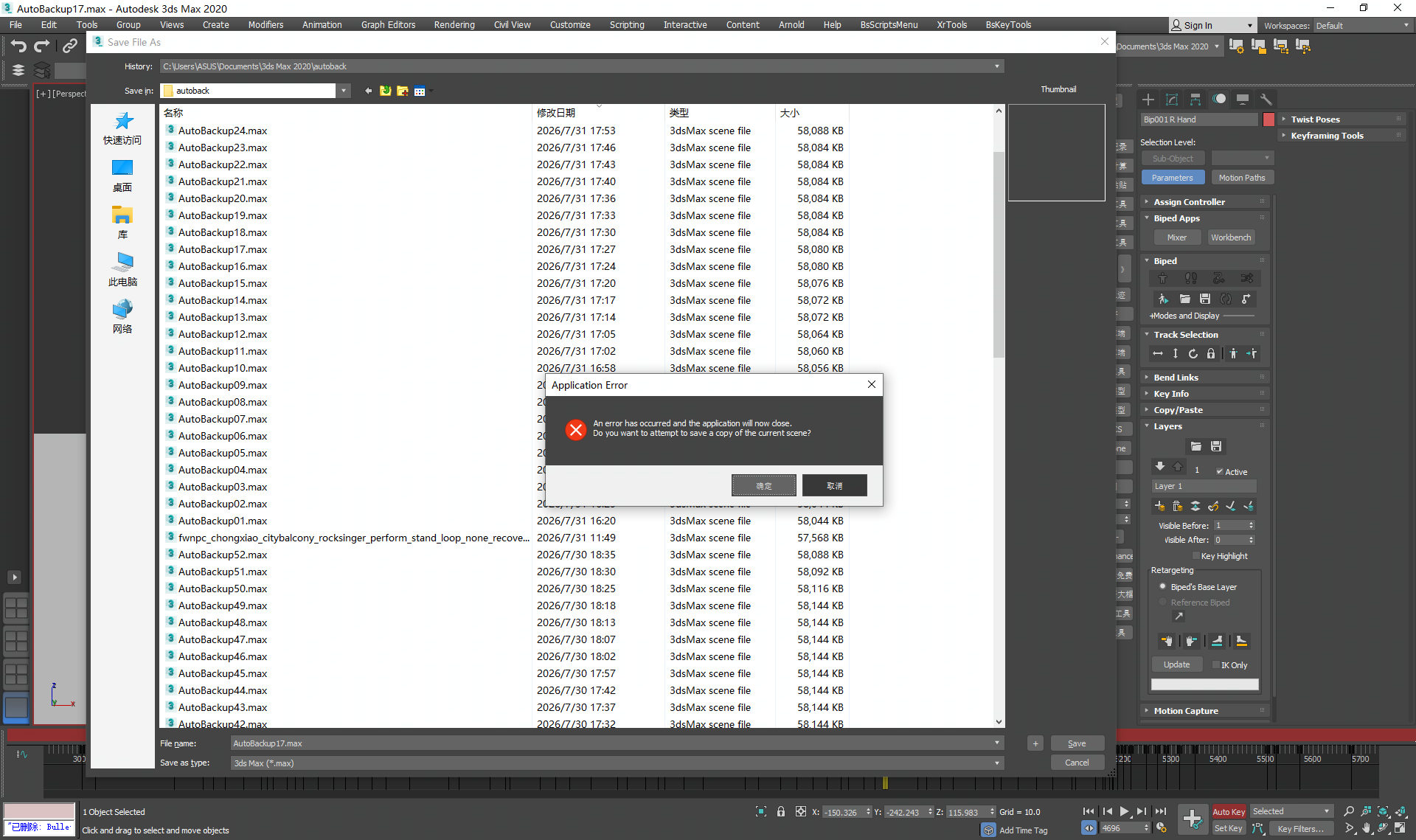Create a new folder in Save dialog
Image resolution: width=1416 pixels, height=840 pixels.
coord(403,91)
